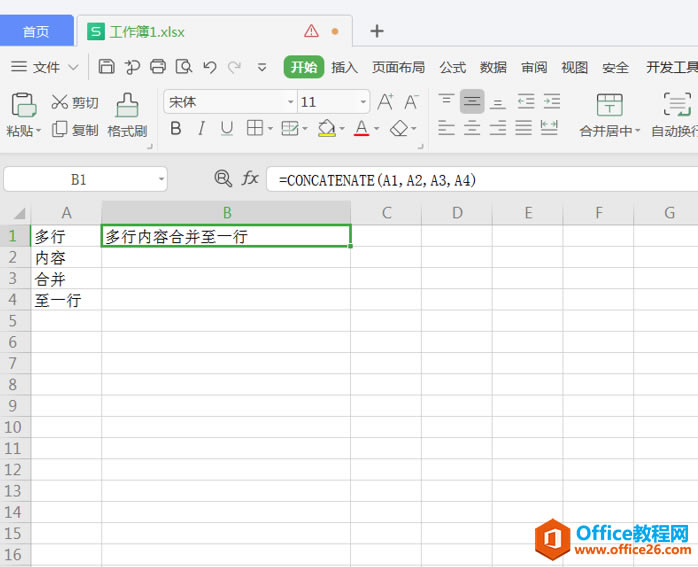The image size is (698, 567).
Task: Switch to the 首页 home tab
Action: (x=36, y=31)
